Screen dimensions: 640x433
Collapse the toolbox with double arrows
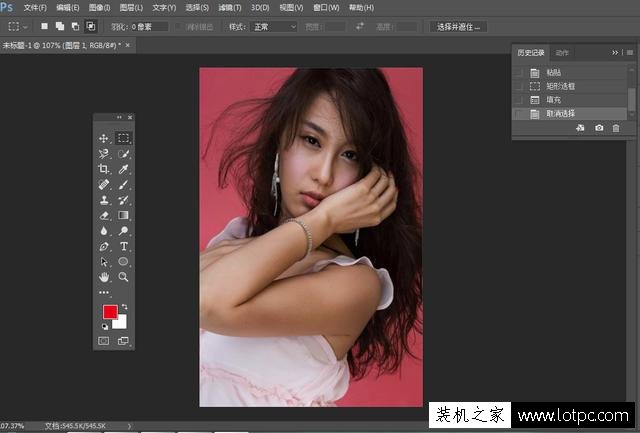coord(119,117)
